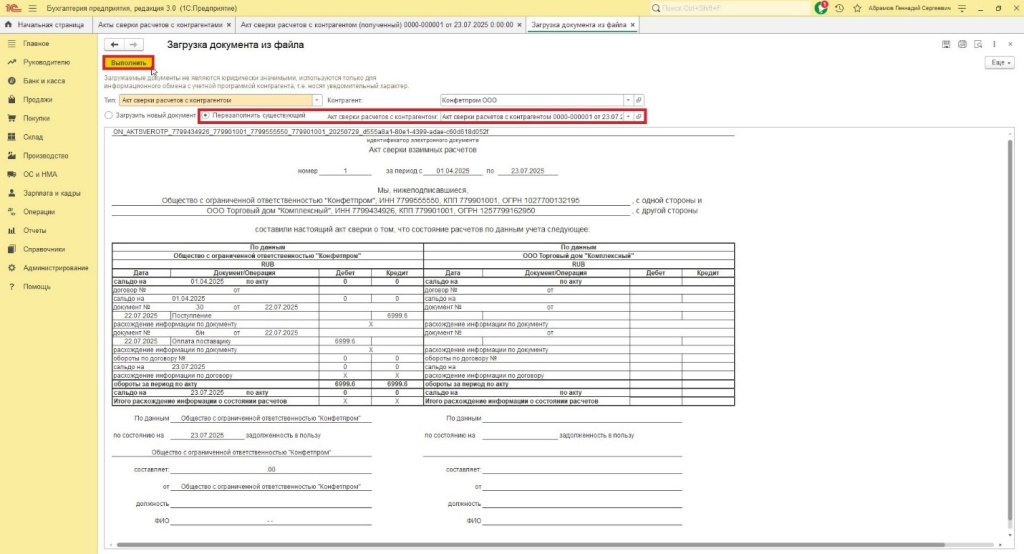Click the save document diskette icon
The width and height of the screenshot is (1024, 554).
(x=946, y=45)
